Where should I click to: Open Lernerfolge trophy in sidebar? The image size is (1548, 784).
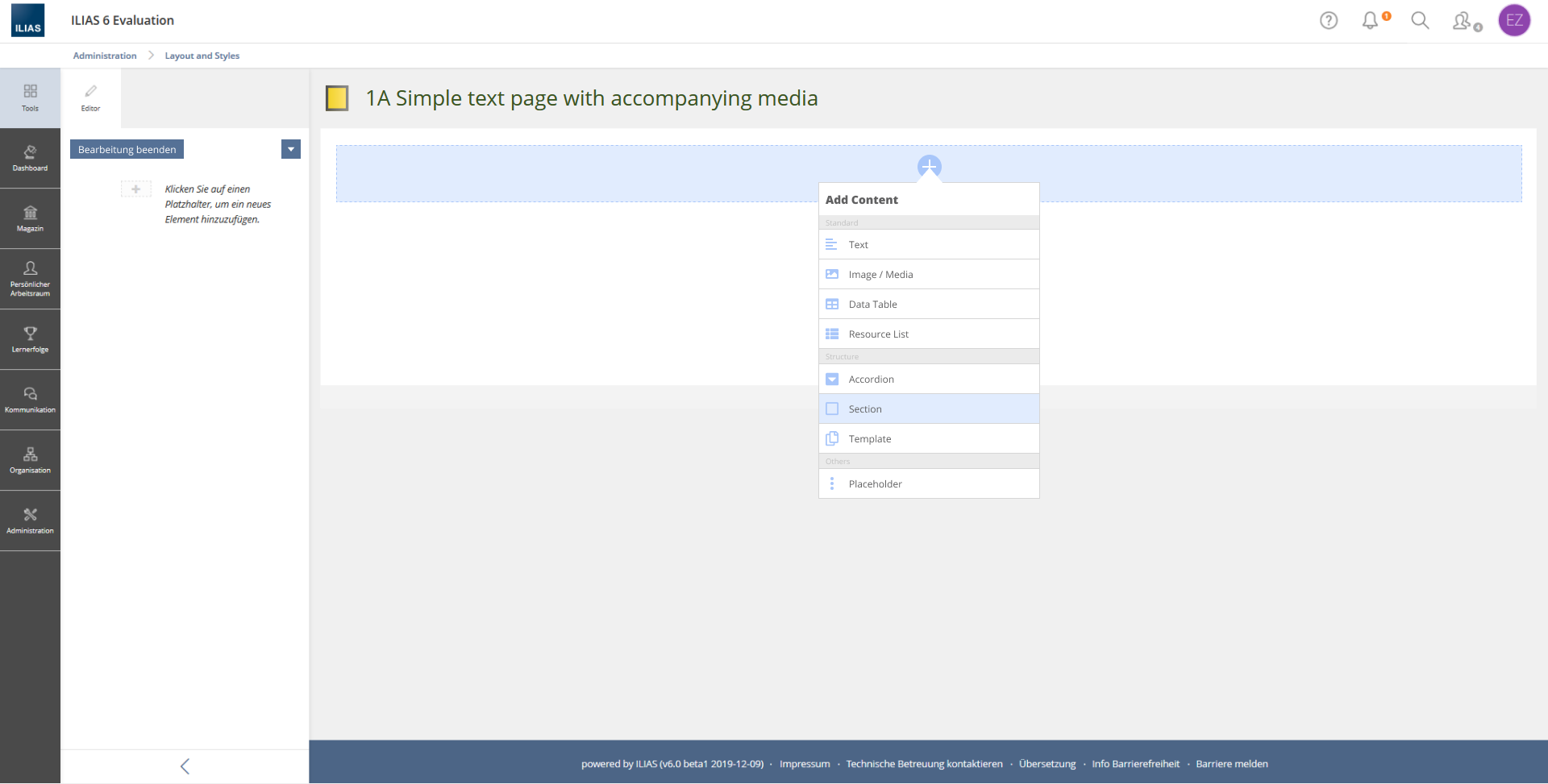coord(30,339)
